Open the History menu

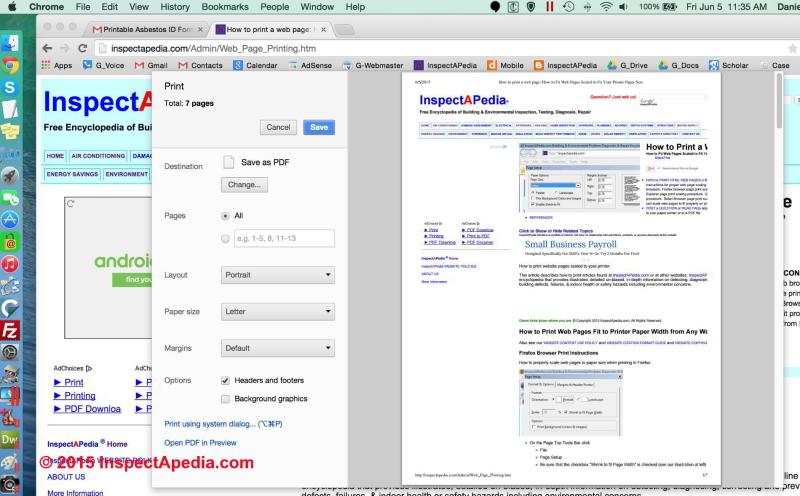(x=175, y=7)
